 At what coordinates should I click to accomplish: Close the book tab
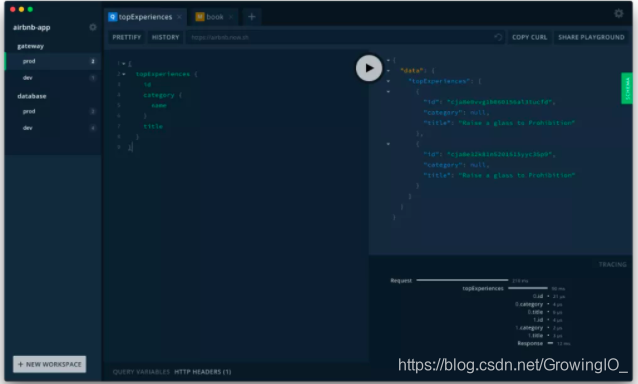click(x=231, y=17)
